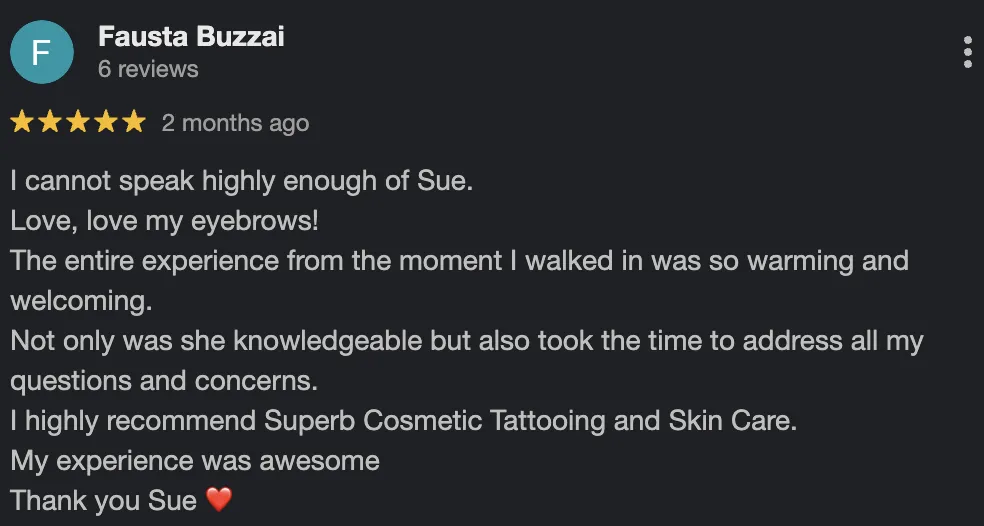Screen dimensions: 984x526
Task: Click the "6 reviews" count under the name
Action: (148, 69)
